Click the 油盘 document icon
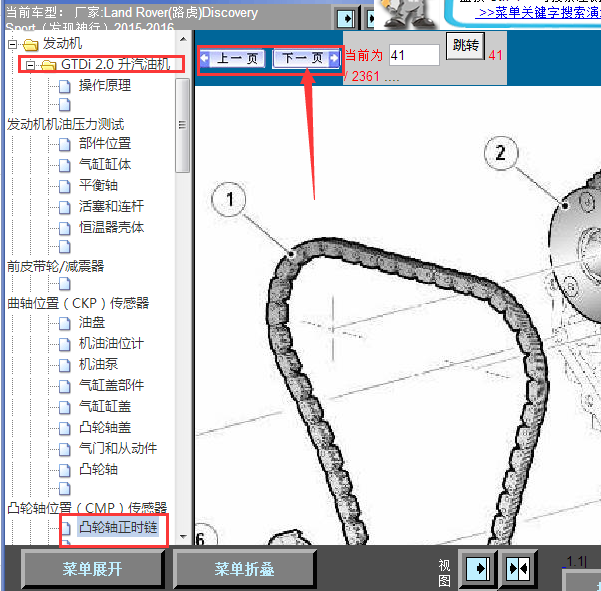 (x=64, y=324)
